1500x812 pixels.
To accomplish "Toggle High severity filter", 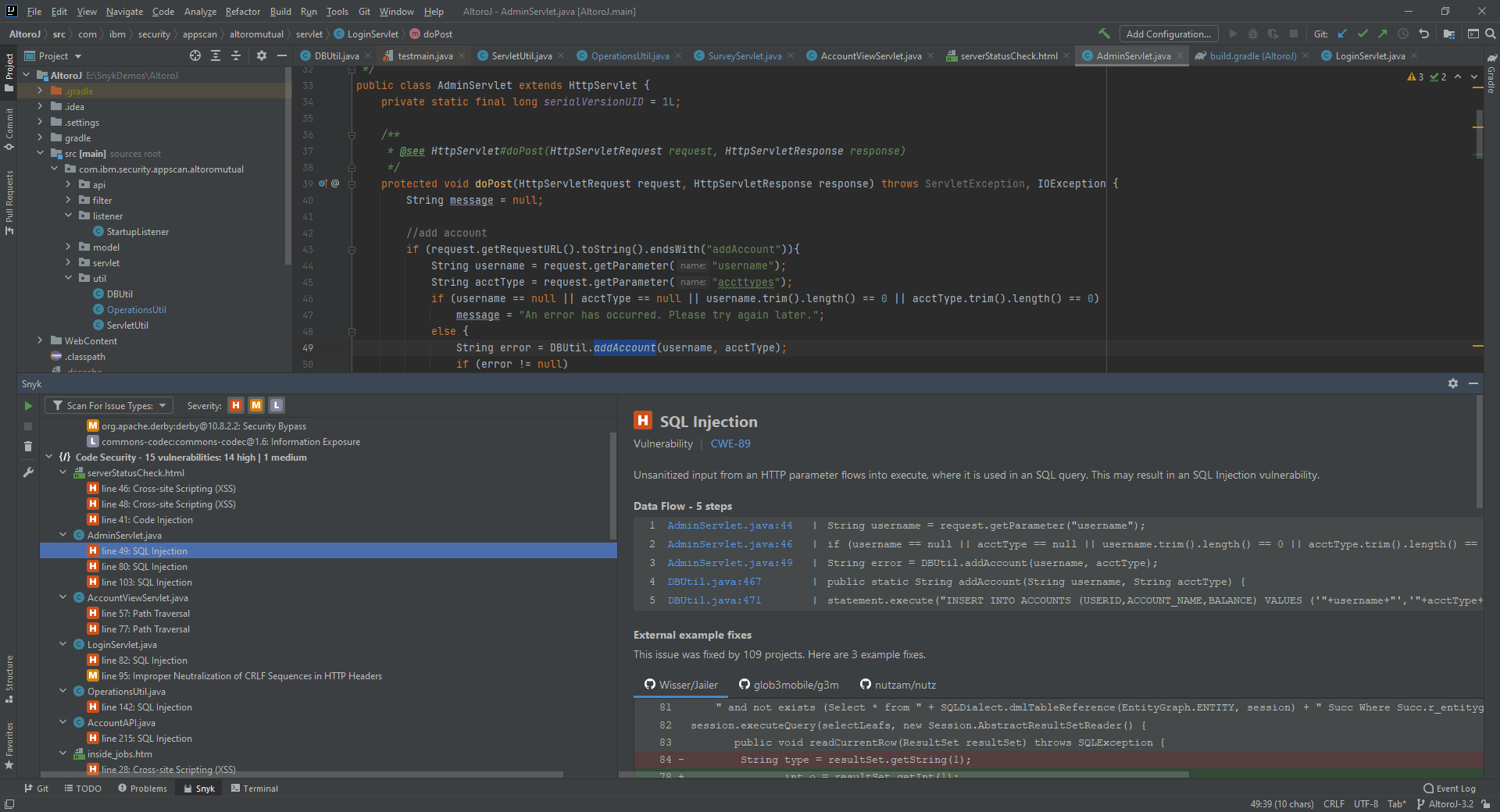I will tap(236, 405).
